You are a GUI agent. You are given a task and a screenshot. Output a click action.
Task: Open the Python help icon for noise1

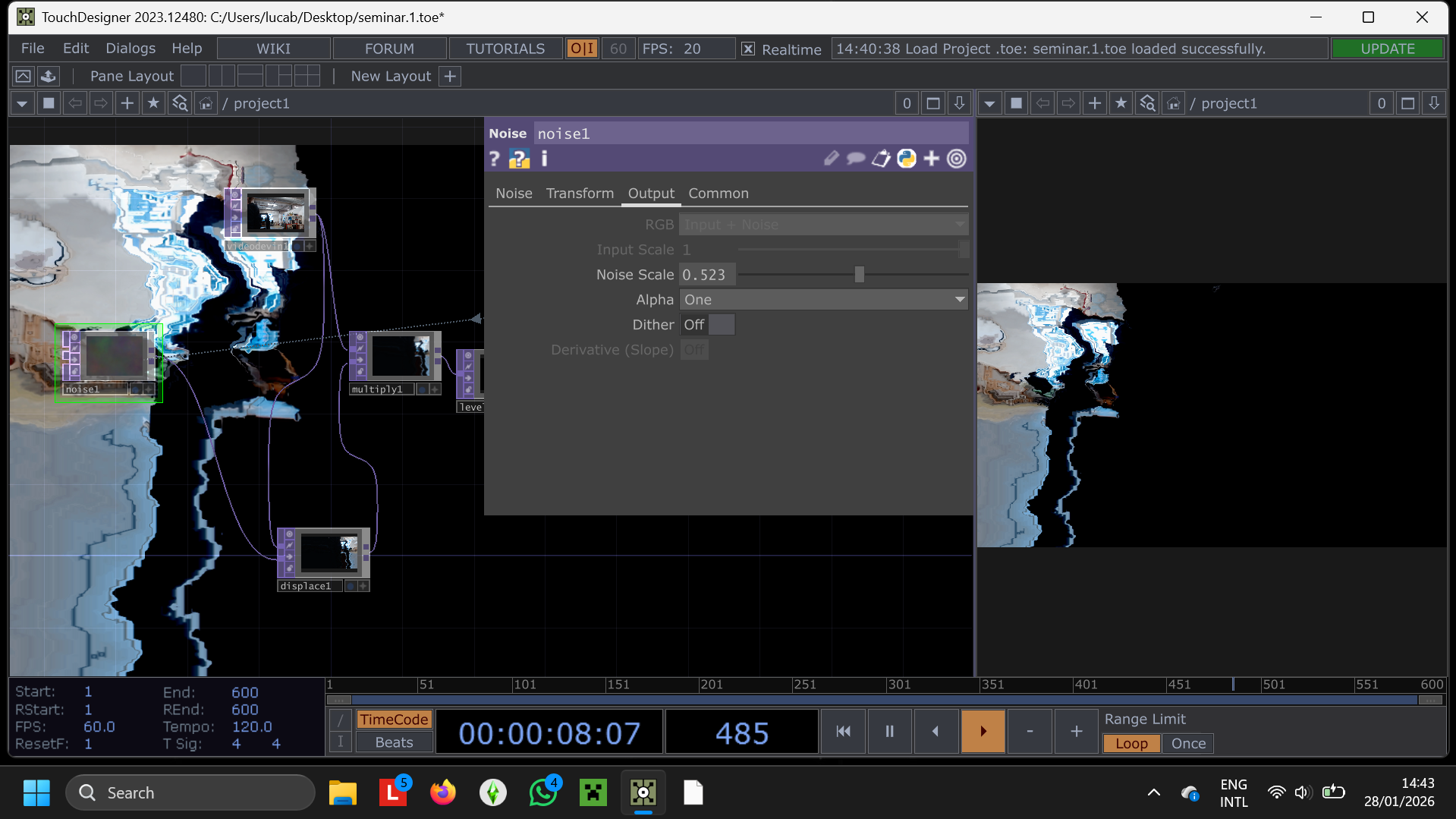(519, 159)
